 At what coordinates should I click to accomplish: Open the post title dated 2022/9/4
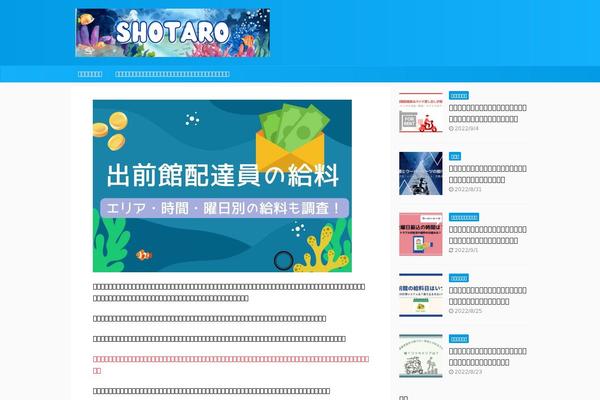pyautogui.click(x=488, y=113)
